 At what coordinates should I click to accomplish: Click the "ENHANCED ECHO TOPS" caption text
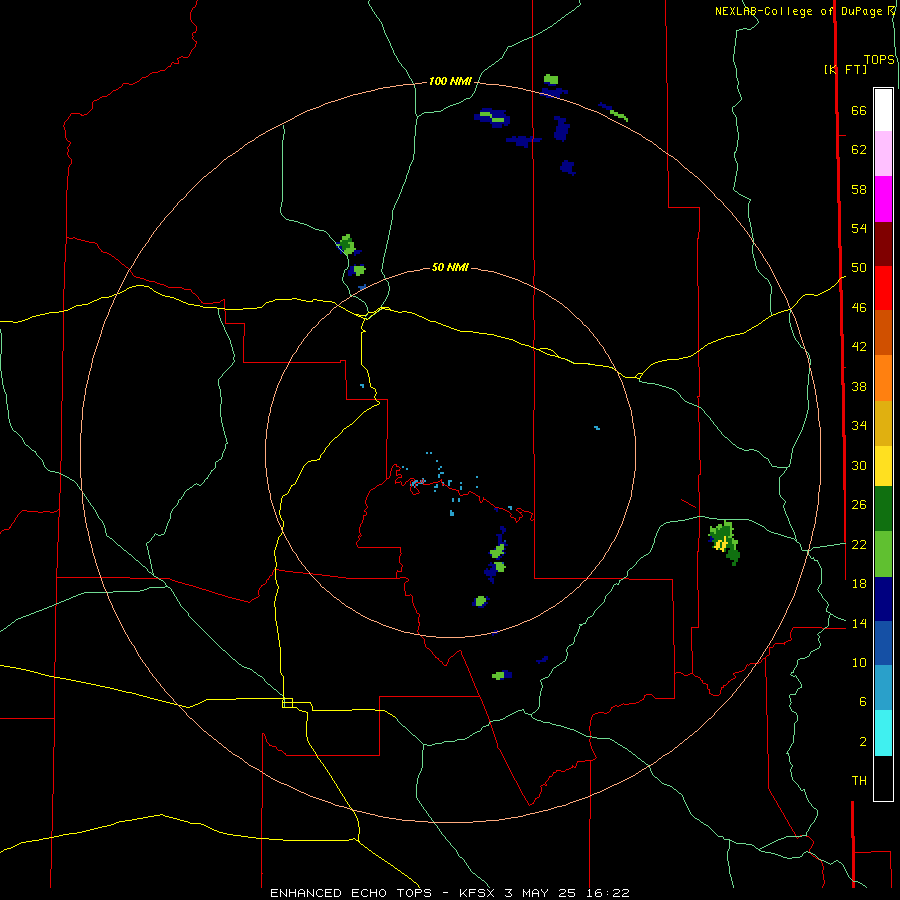[352, 893]
